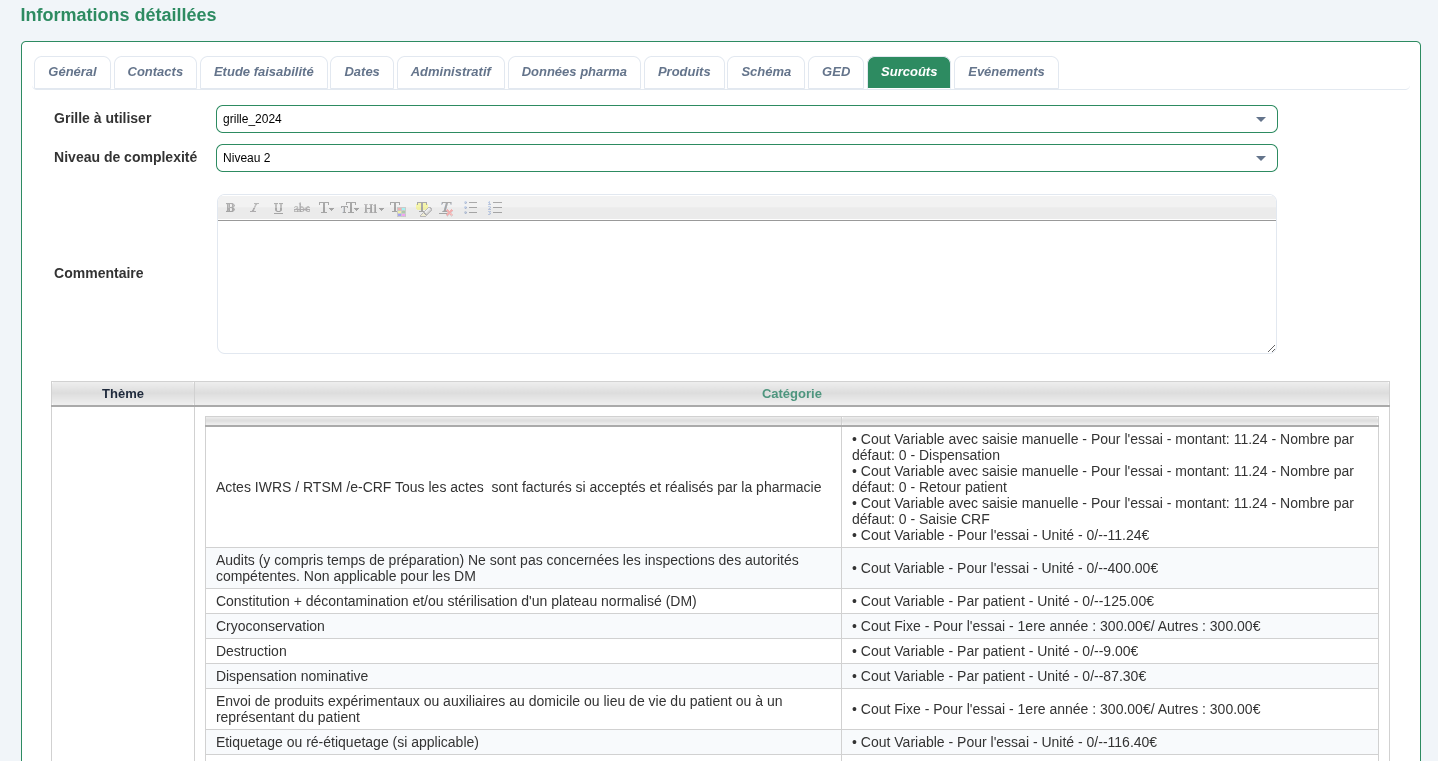Expand the Niveau de complexité dropdown
Screen dimensions: 1438x761
(x=1260, y=158)
